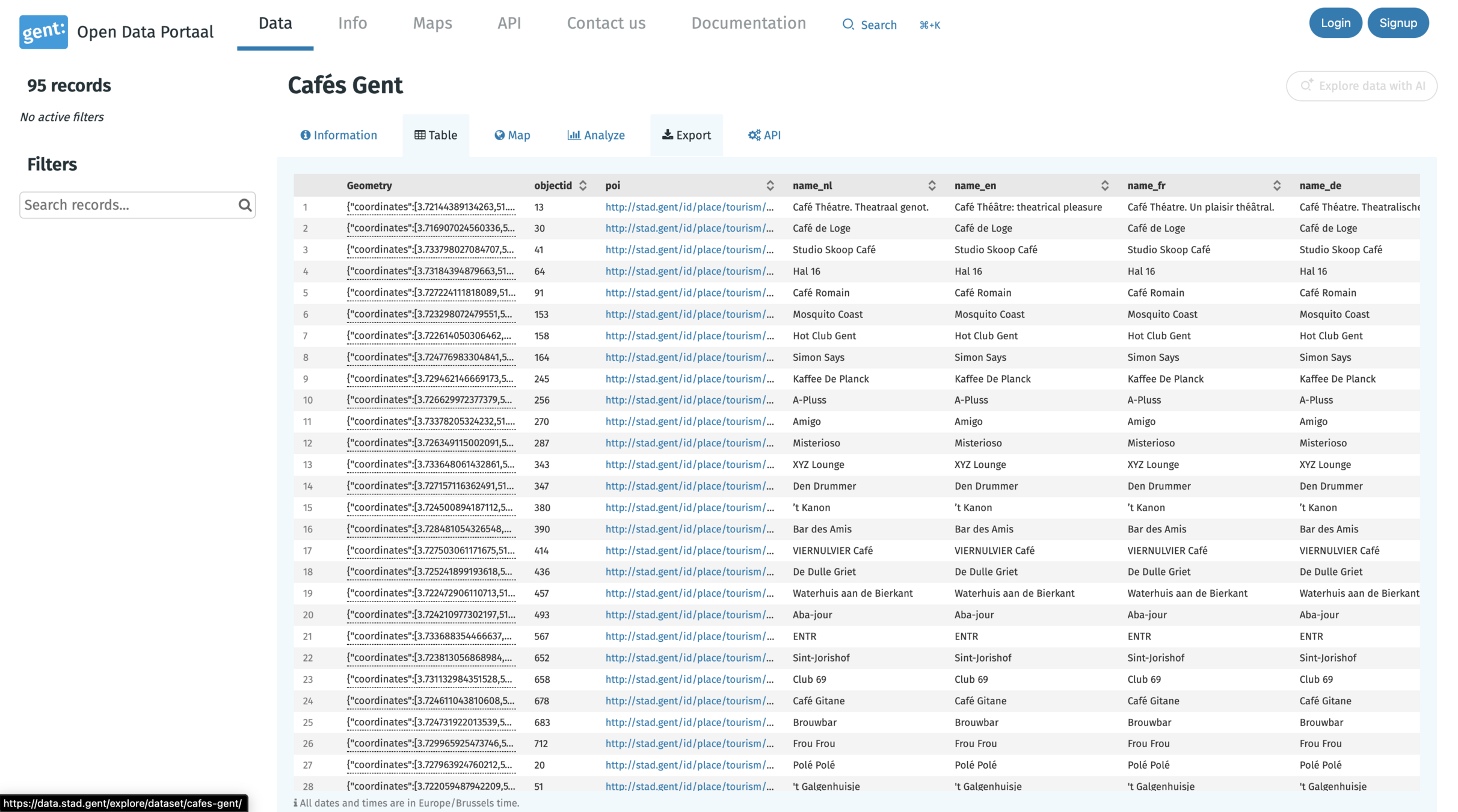This screenshot has width=1458, height=812.
Task: Open the Information tab
Action: coord(339,135)
